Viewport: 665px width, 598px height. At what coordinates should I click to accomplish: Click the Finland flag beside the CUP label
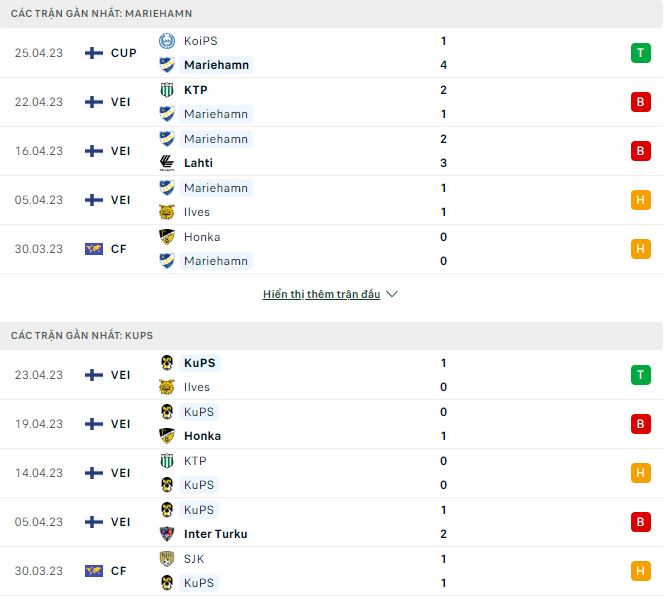coord(94,53)
